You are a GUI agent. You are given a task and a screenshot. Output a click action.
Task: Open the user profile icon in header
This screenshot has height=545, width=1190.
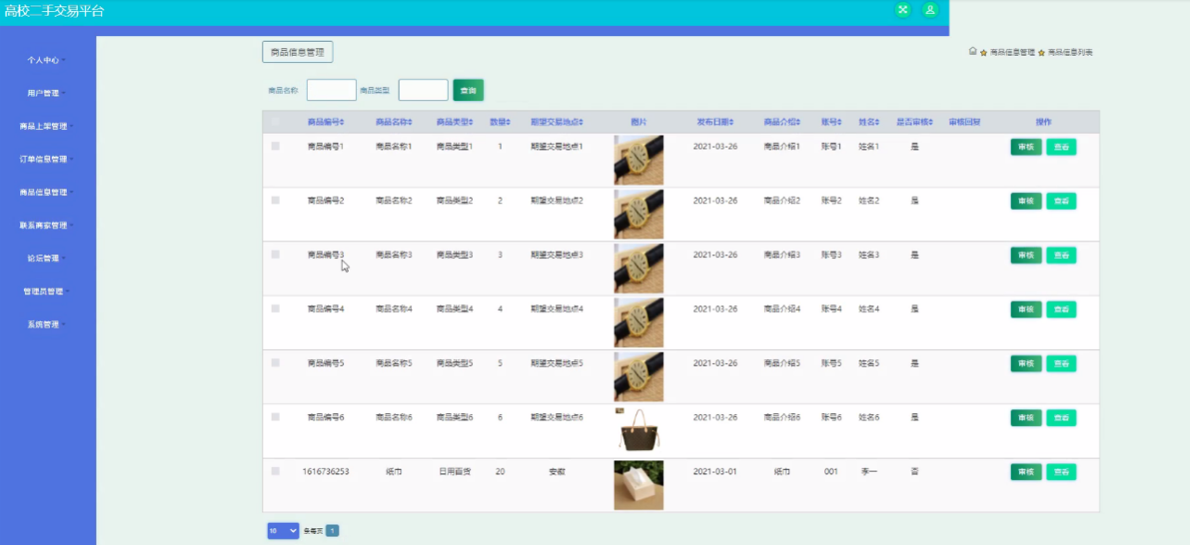(930, 10)
